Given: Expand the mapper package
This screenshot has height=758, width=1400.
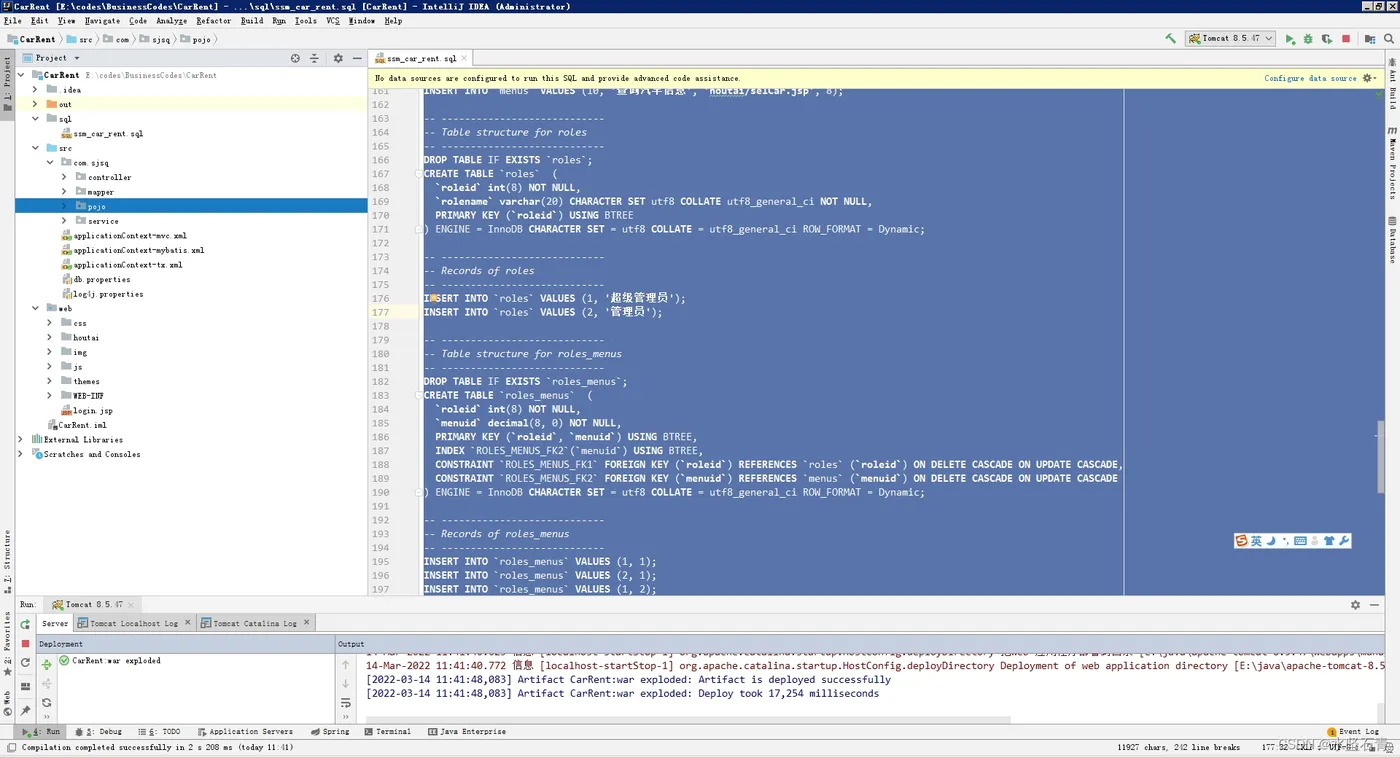Looking at the screenshot, I should point(64,191).
